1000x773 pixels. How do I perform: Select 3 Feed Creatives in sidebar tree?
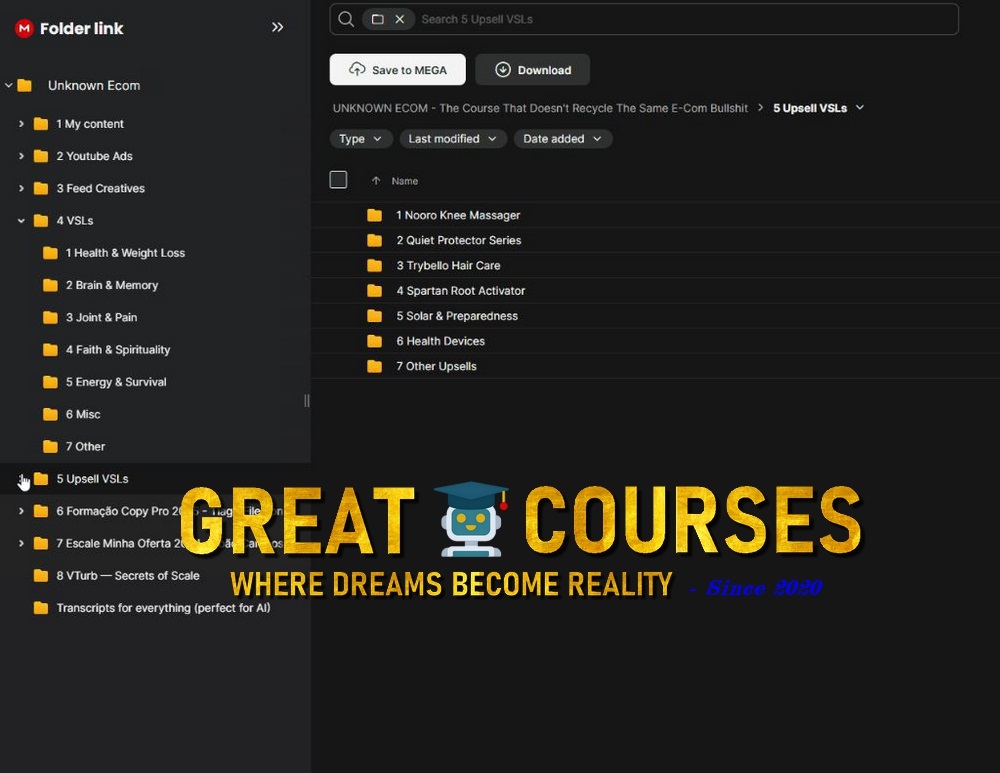101,188
